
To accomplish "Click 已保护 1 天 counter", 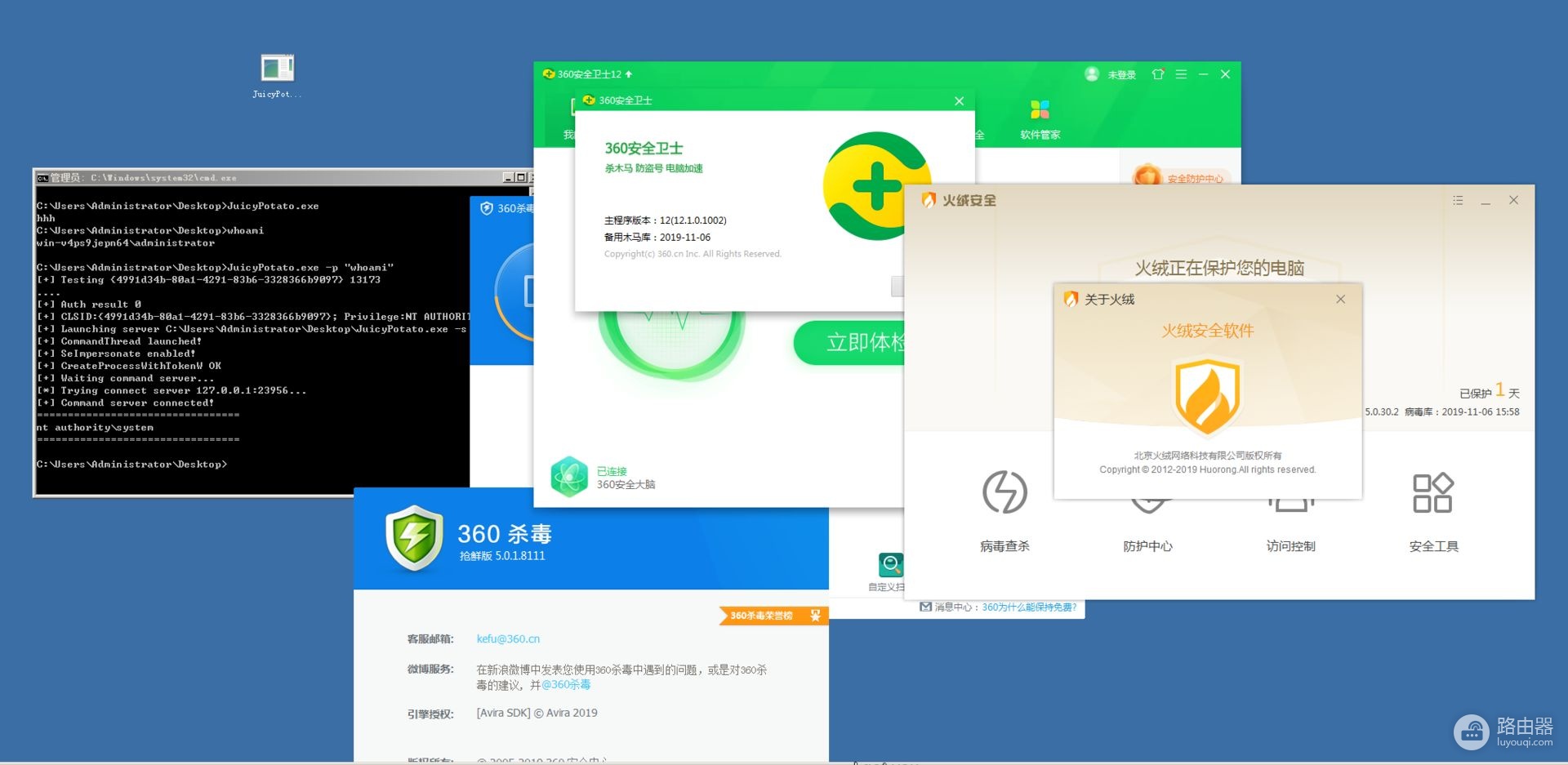I will [x=1489, y=391].
